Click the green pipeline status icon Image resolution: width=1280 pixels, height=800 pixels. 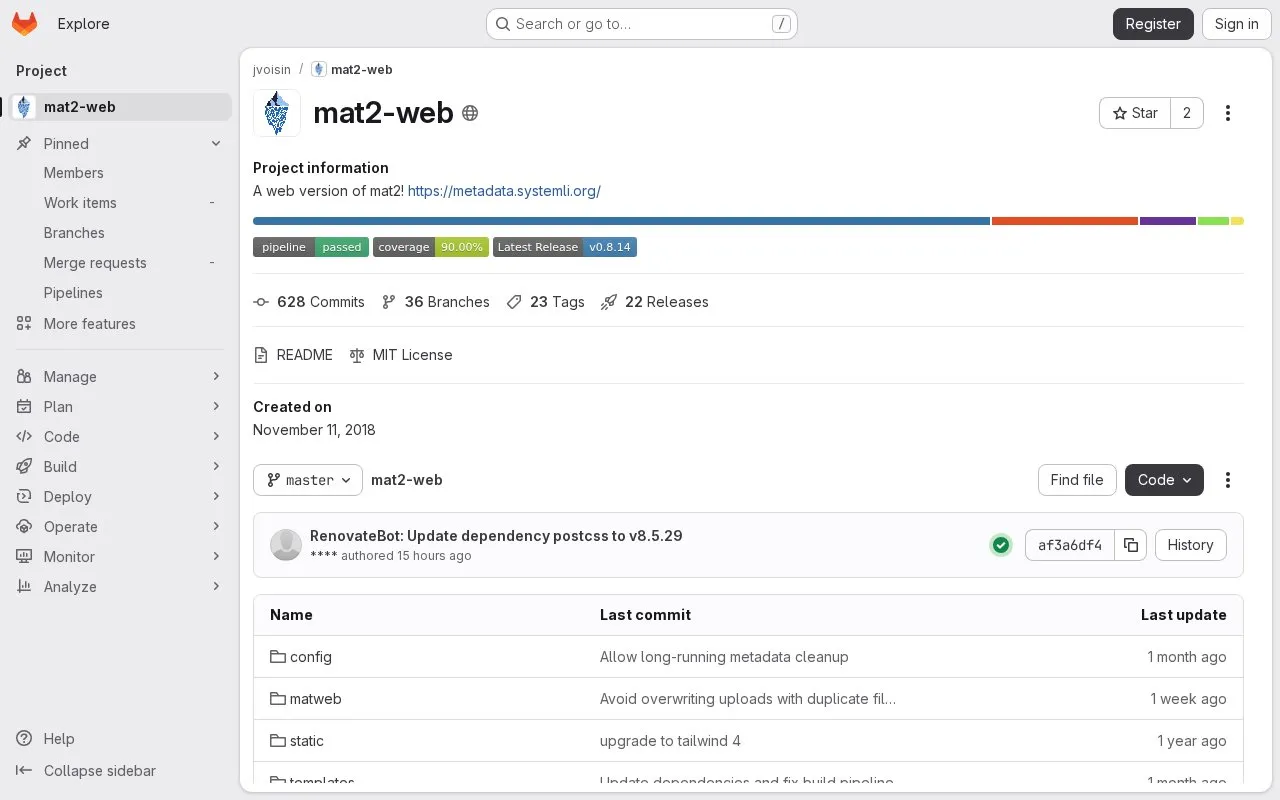point(1001,545)
